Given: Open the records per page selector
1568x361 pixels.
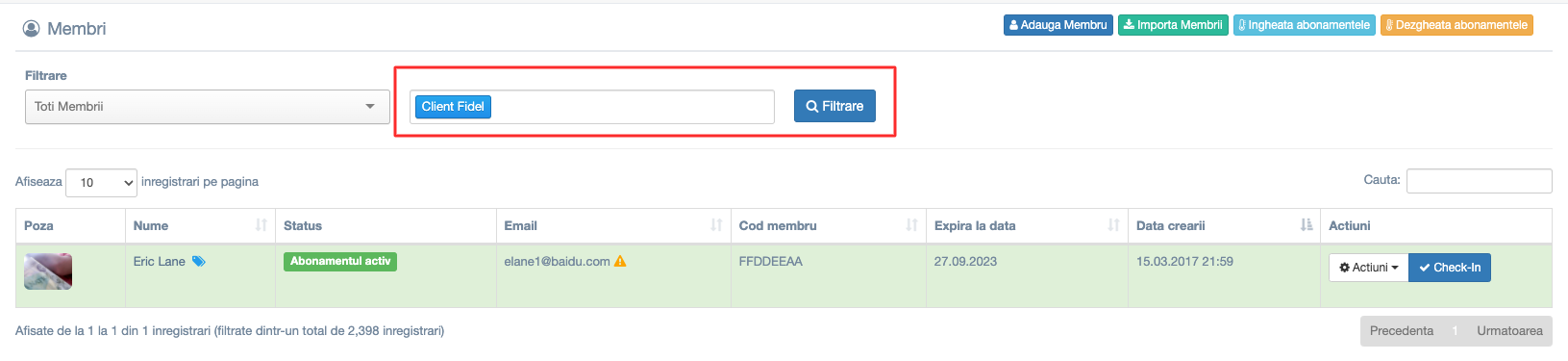Looking at the screenshot, I should pos(101,182).
